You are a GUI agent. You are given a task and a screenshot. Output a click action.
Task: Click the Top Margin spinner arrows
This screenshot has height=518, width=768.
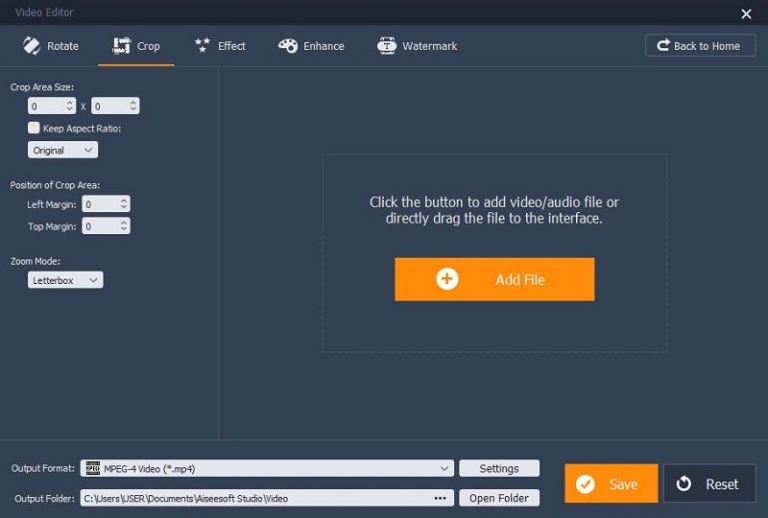(123, 227)
